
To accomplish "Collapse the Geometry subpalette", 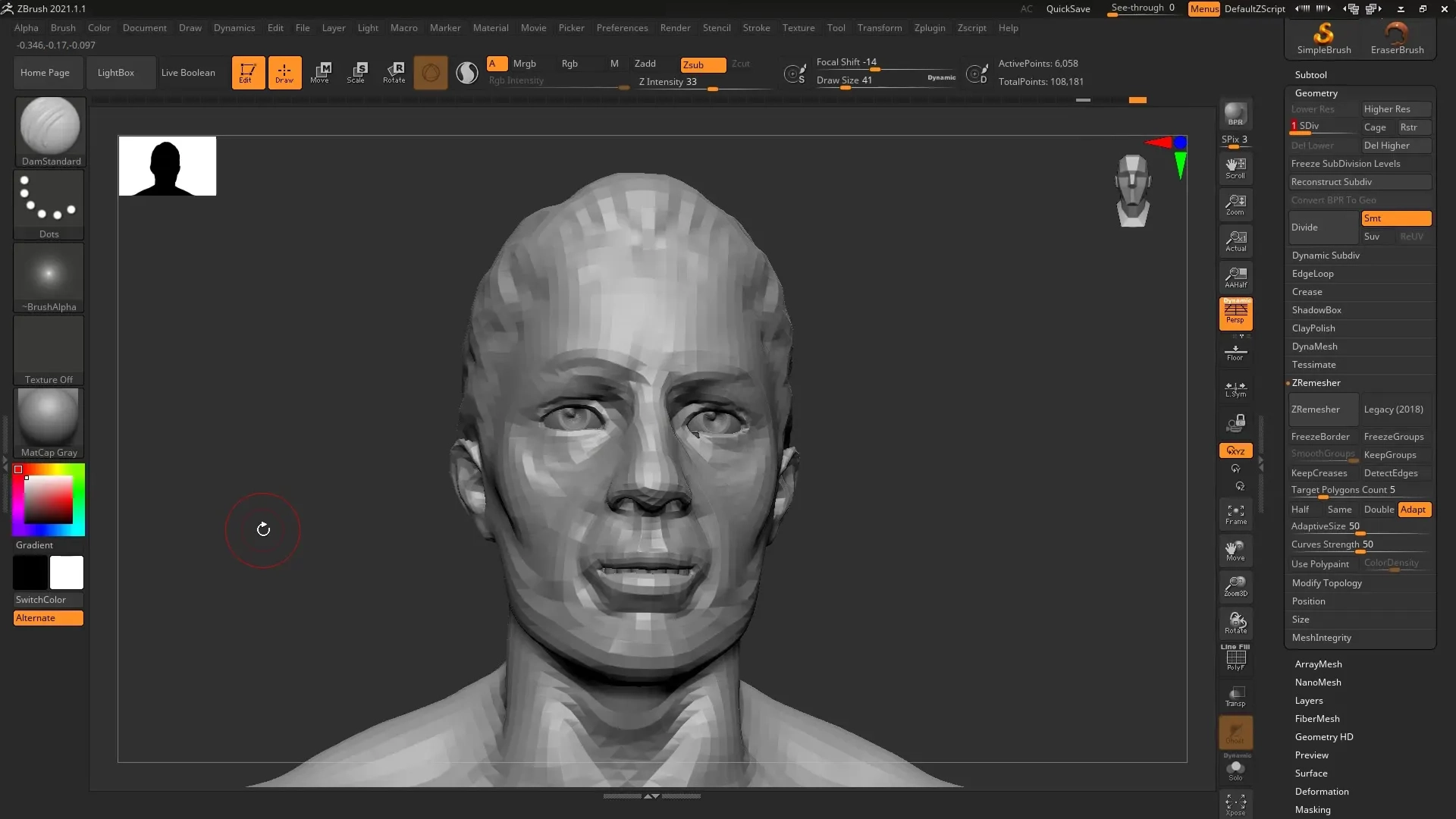I will (x=1316, y=93).
